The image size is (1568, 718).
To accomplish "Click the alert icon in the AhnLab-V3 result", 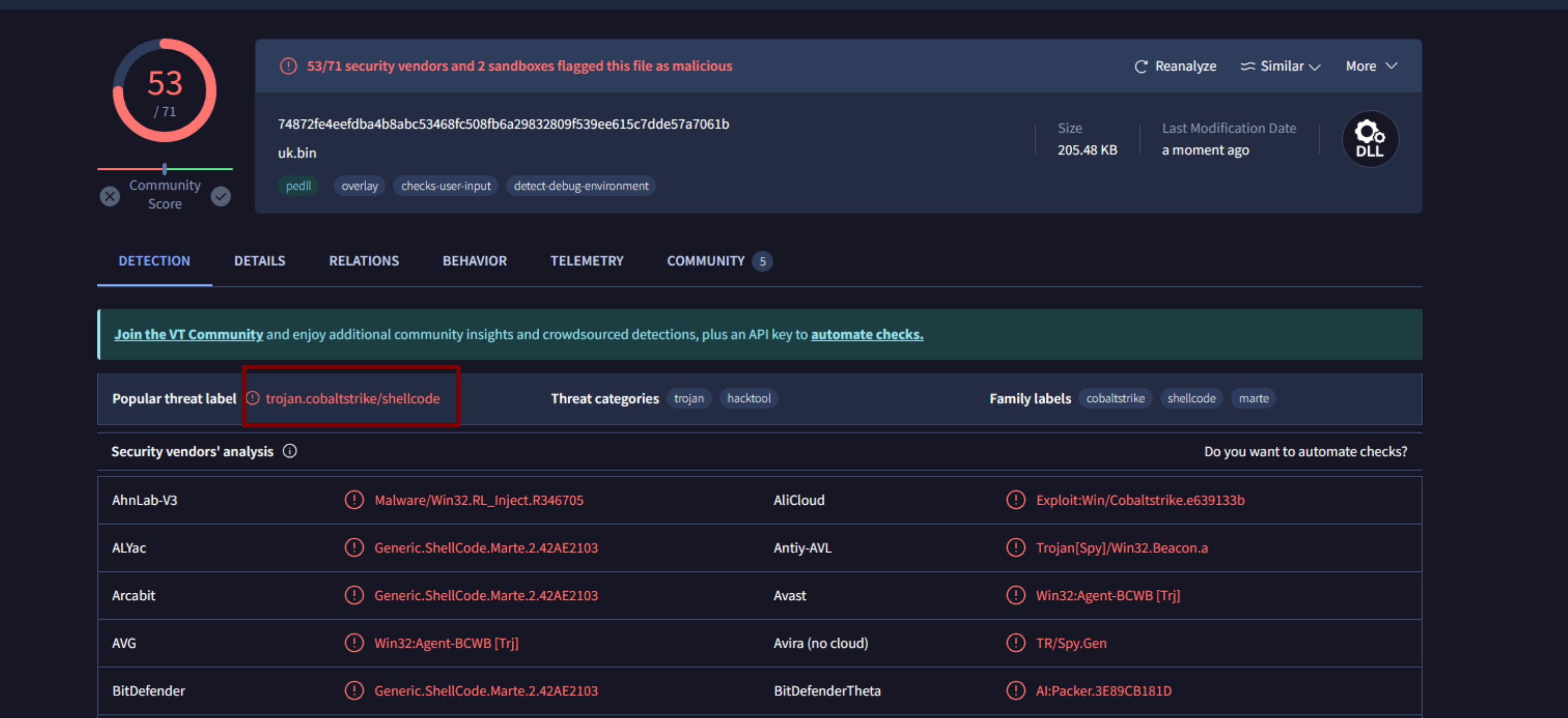I will click(354, 500).
